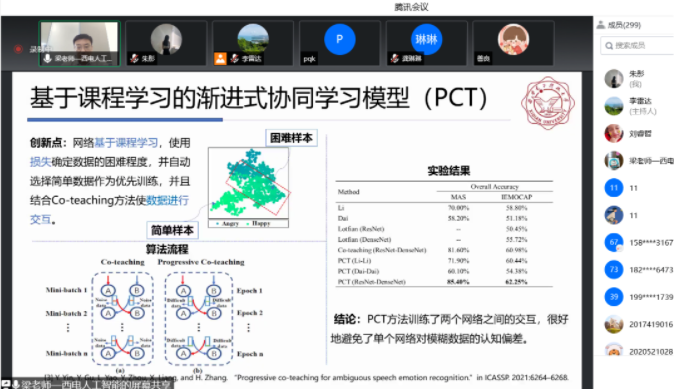Viewport: 688px width, 389px height.
Task: Click the microphone icon on 梁老师 video tile
Action: (47, 58)
